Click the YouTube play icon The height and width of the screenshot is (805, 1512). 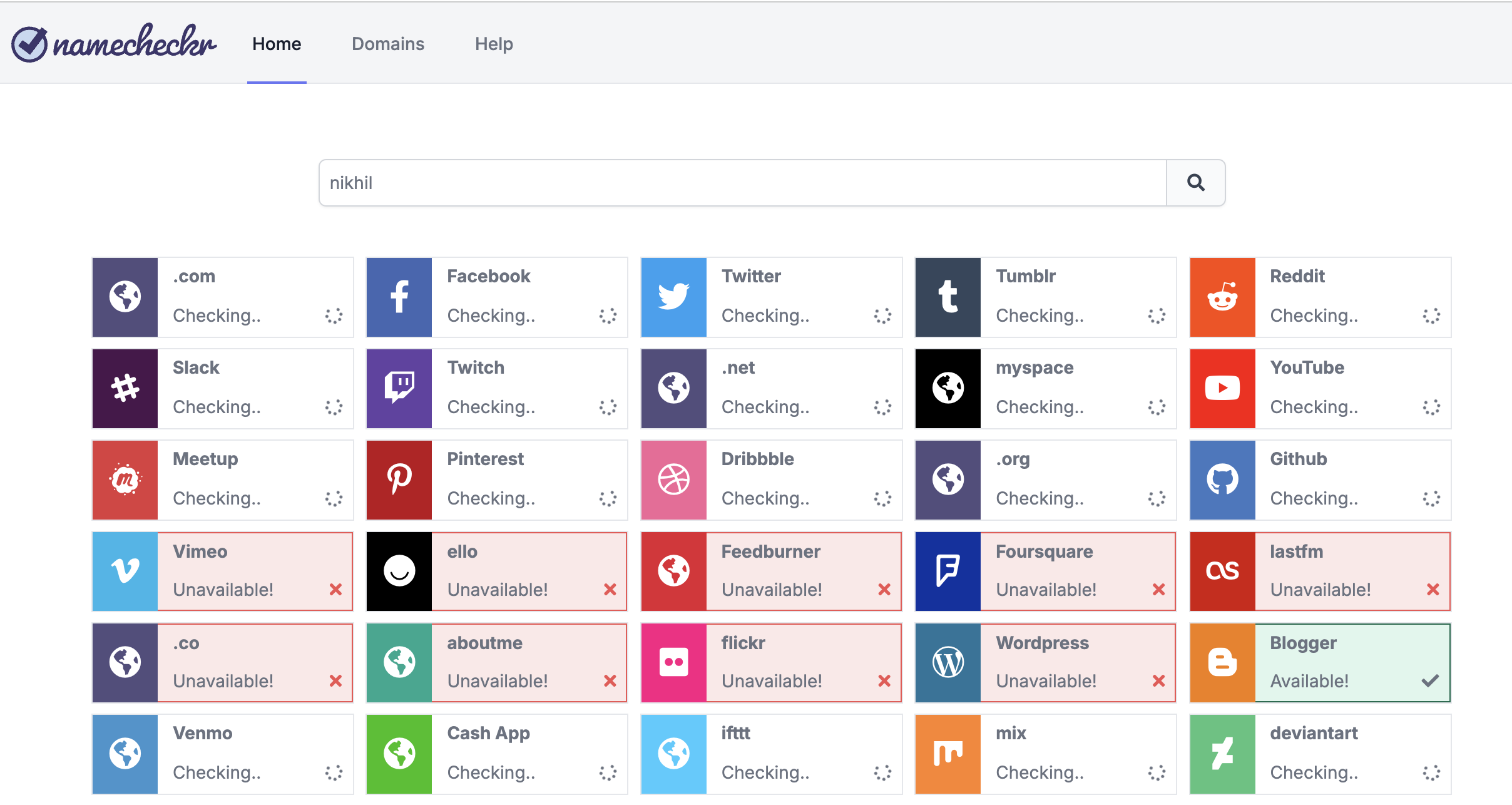1223,389
